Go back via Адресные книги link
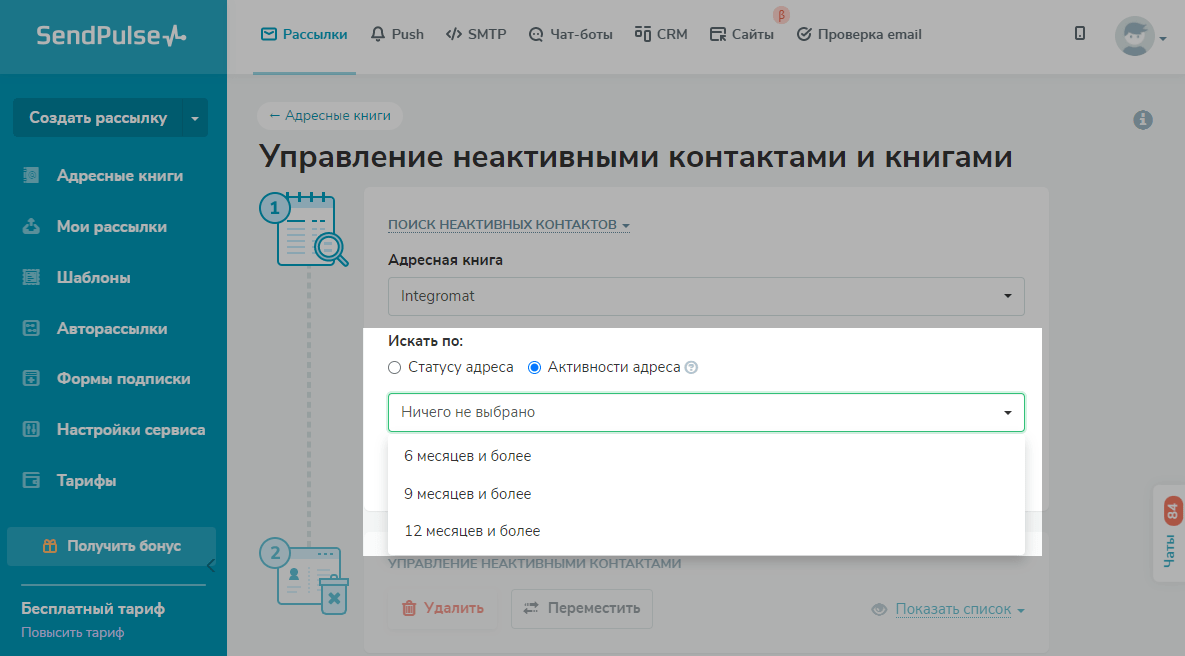1185x656 pixels. pos(330,116)
